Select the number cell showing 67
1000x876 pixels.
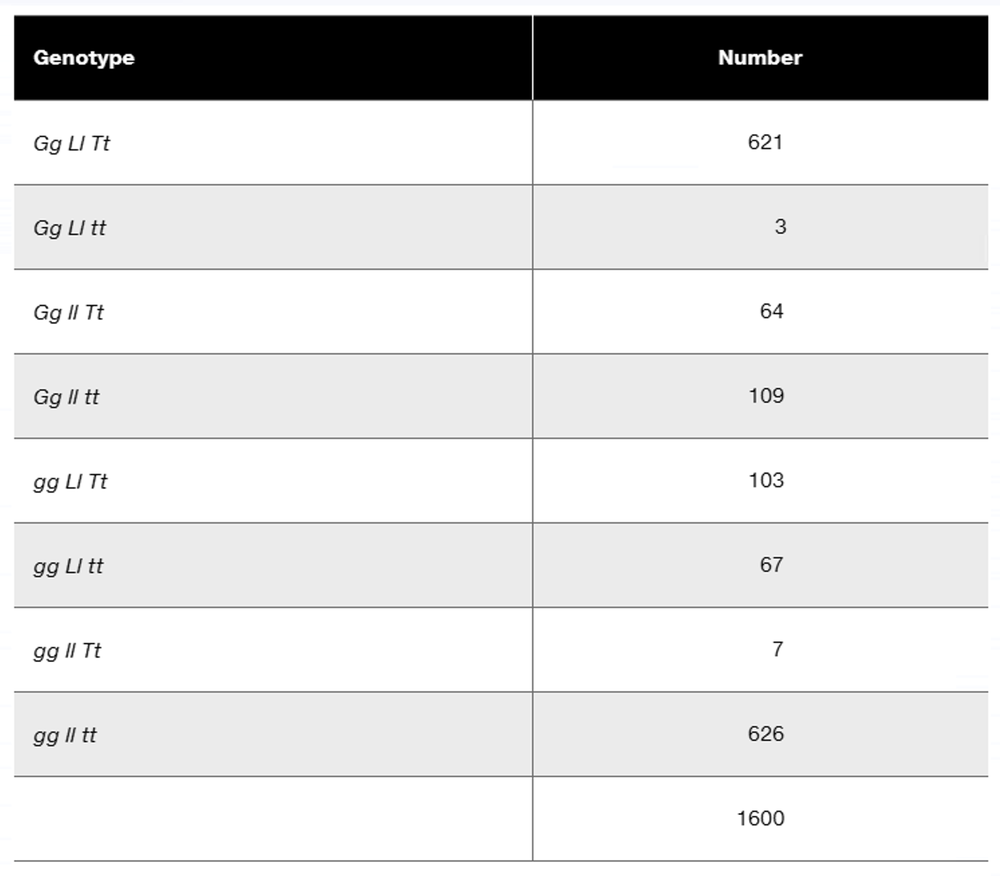tap(771, 565)
